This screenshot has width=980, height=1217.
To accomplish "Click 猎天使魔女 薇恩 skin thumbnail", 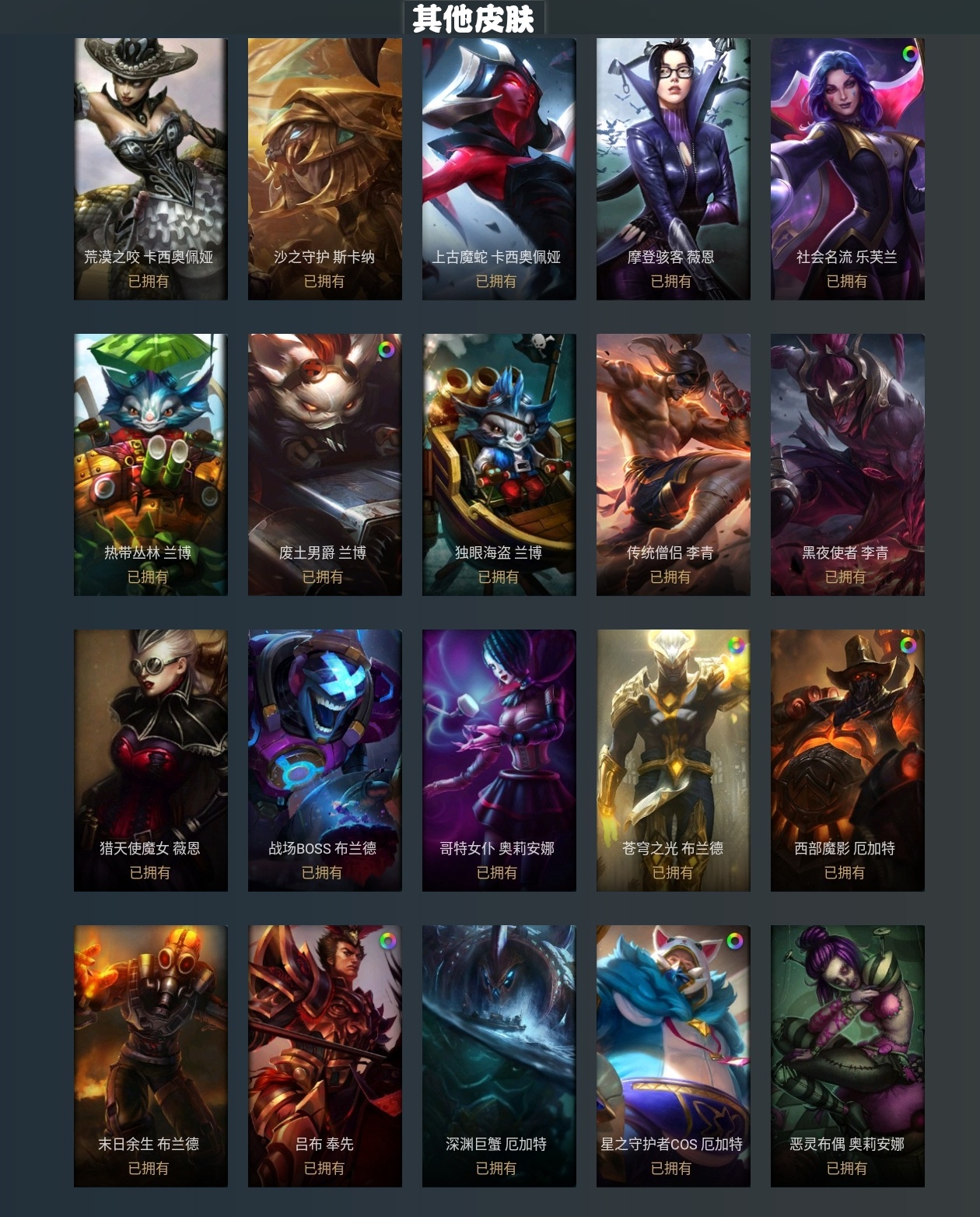I will click(151, 760).
